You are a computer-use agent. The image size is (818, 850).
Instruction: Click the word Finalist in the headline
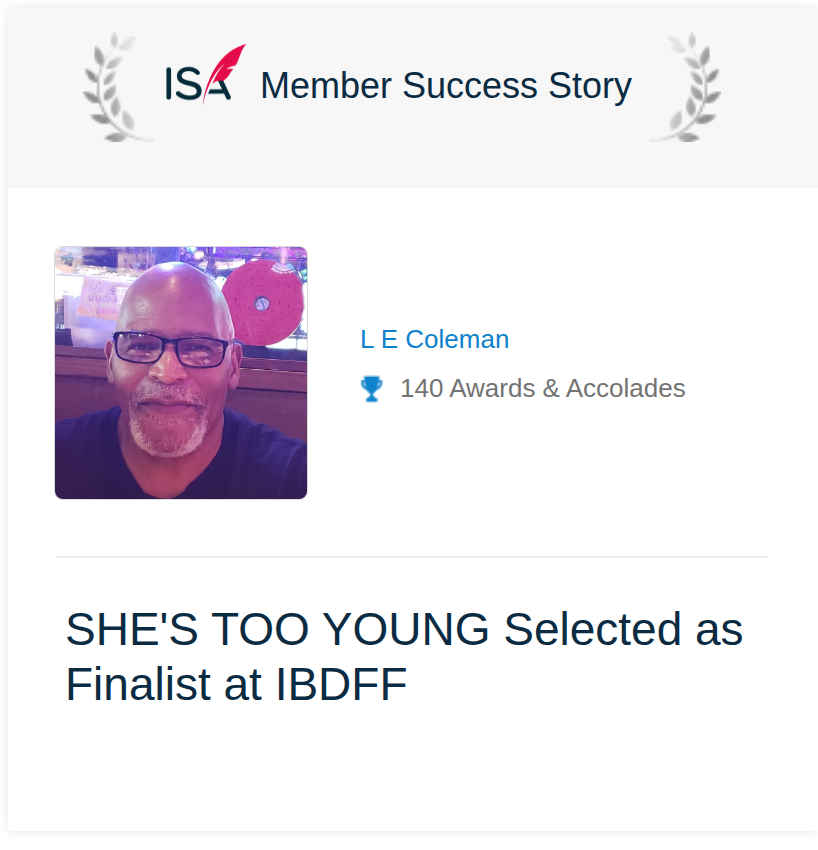coord(139,685)
